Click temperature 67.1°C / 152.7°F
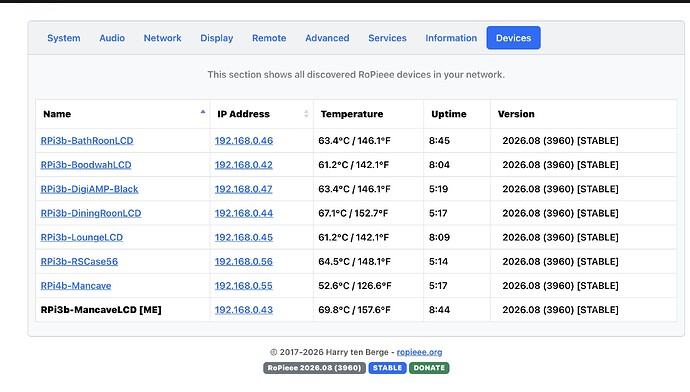Screen dimensions: 690x392 pyautogui.click(x=353, y=213)
